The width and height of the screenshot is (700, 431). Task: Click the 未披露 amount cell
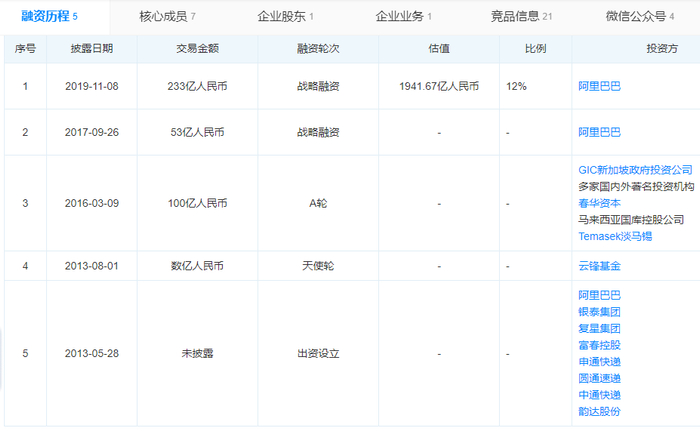(197, 353)
